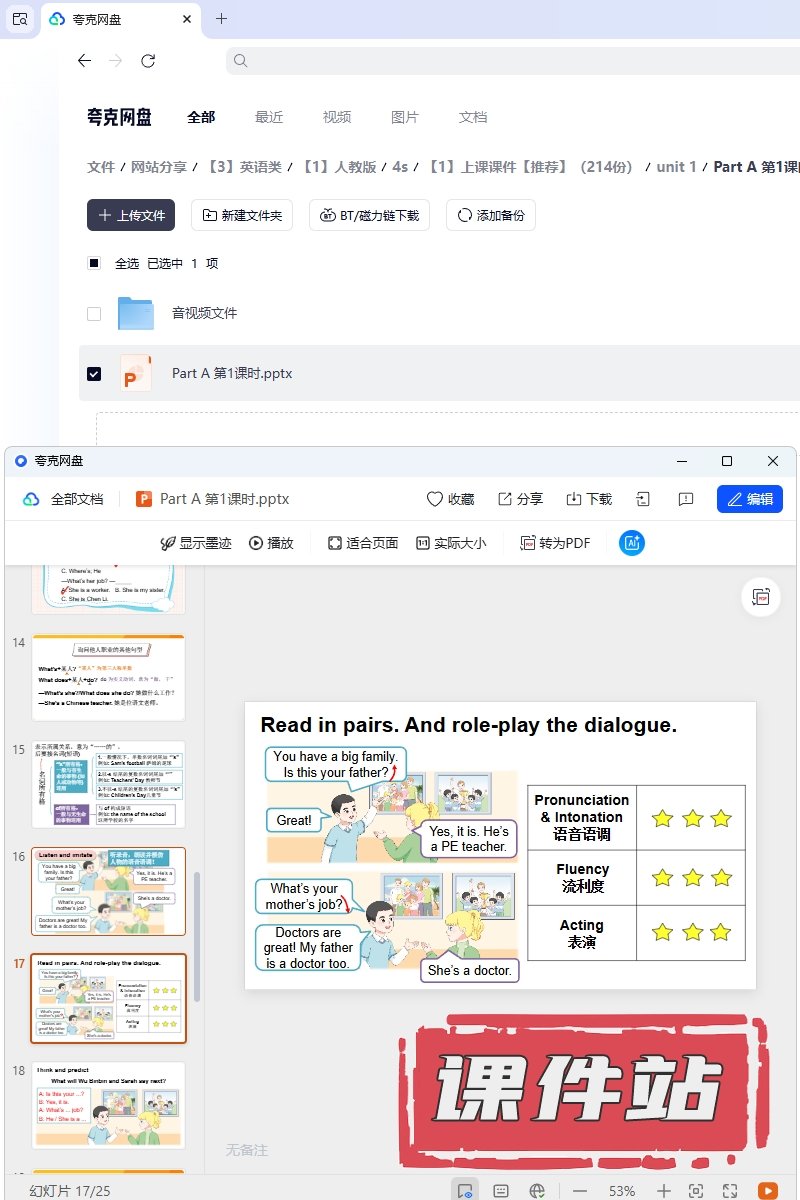
Task: Check the 音视频文件 folder checkbox
Action: tap(94, 313)
